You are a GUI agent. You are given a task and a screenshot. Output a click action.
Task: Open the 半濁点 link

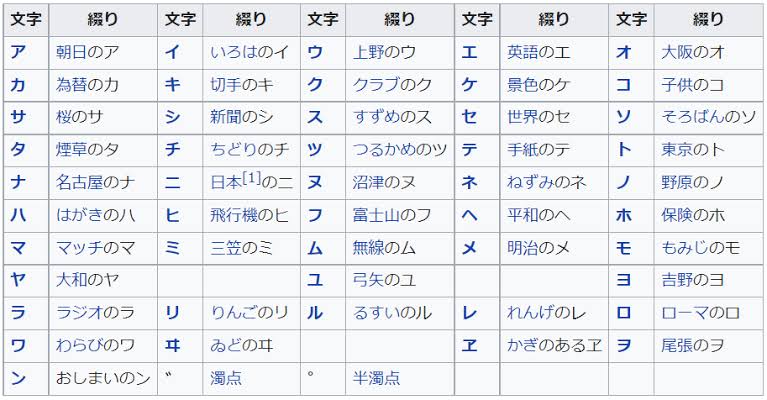(376, 378)
